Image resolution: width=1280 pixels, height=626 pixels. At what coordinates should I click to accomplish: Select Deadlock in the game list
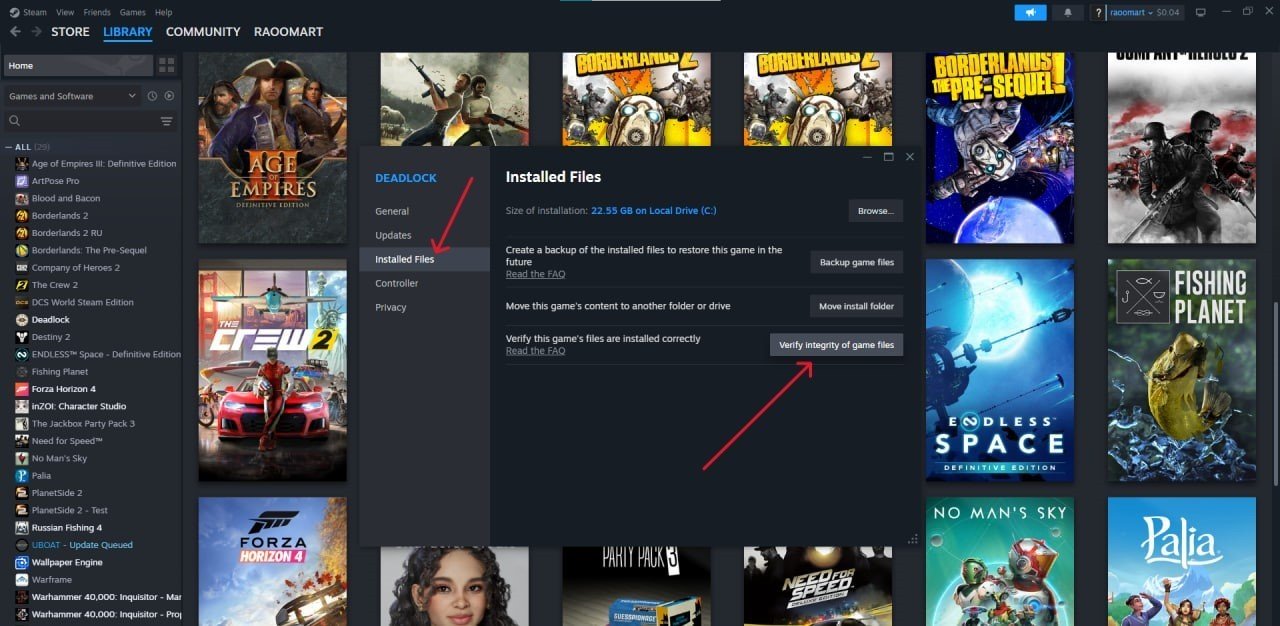pyautogui.click(x=51, y=320)
